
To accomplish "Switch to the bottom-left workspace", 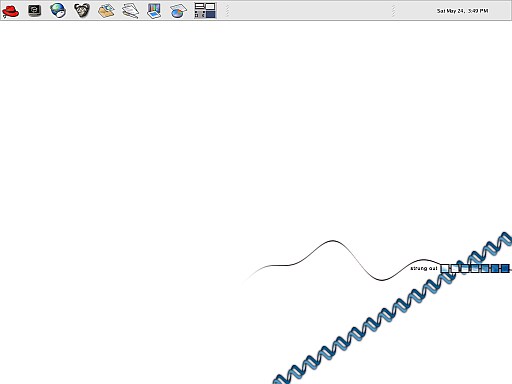I will point(199,14).
